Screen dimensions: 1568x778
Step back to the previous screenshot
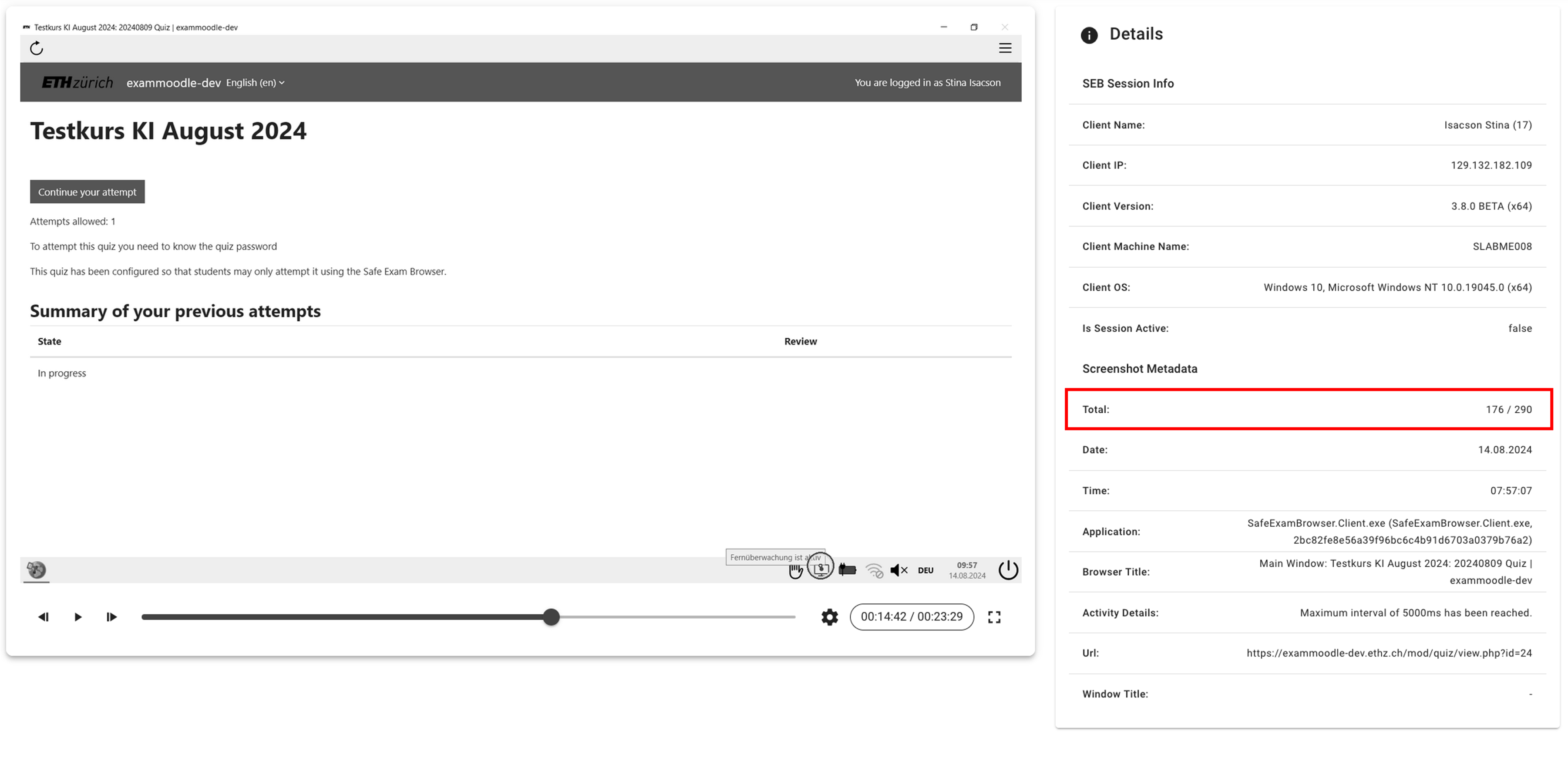(43, 616)
